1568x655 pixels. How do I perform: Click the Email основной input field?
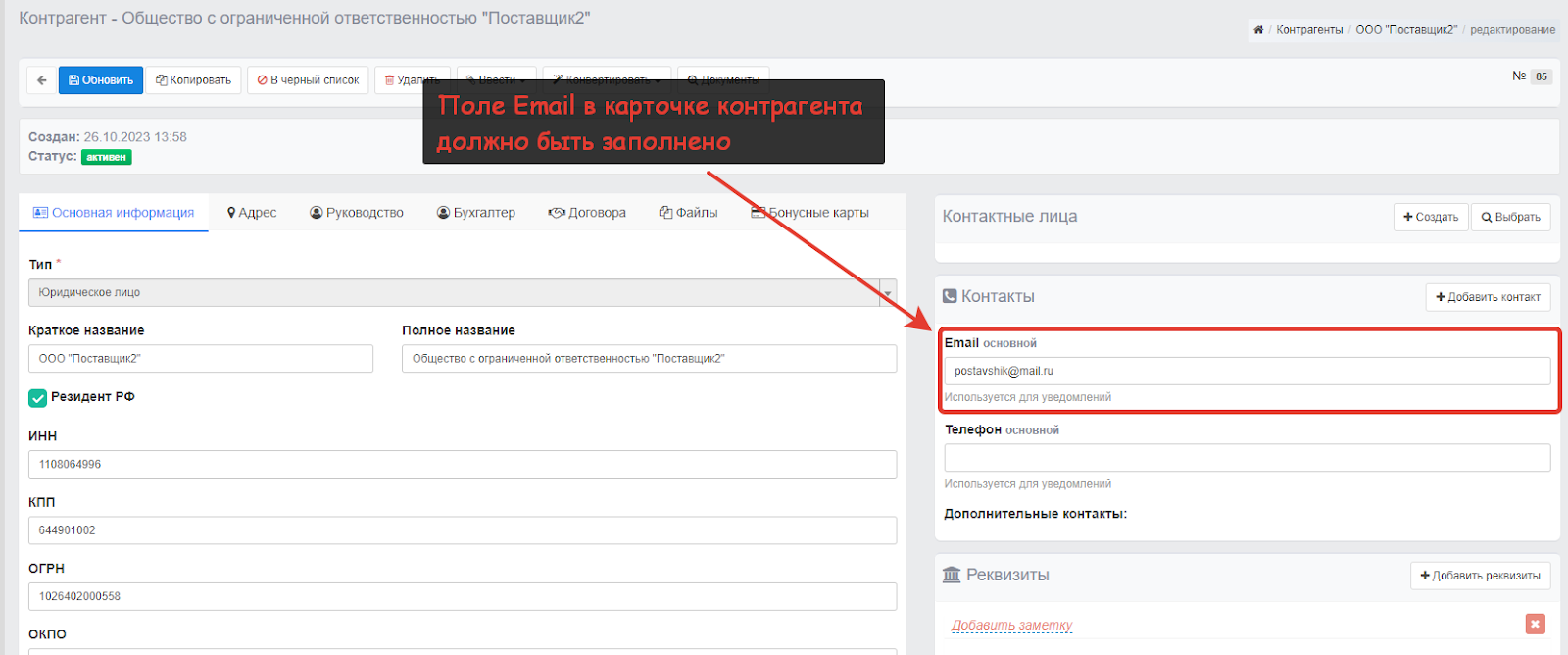pos(1247,371)
